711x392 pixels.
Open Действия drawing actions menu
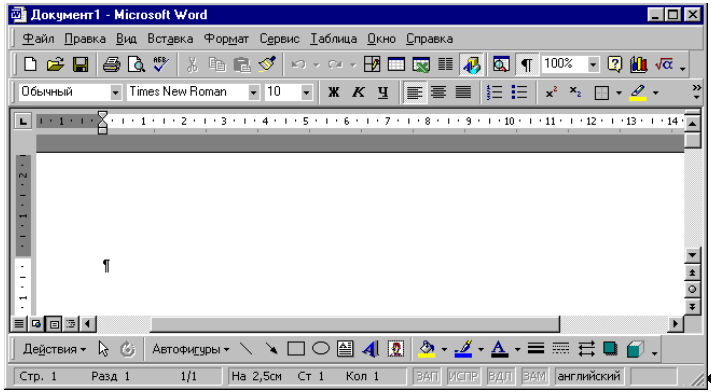pos(54,349)
